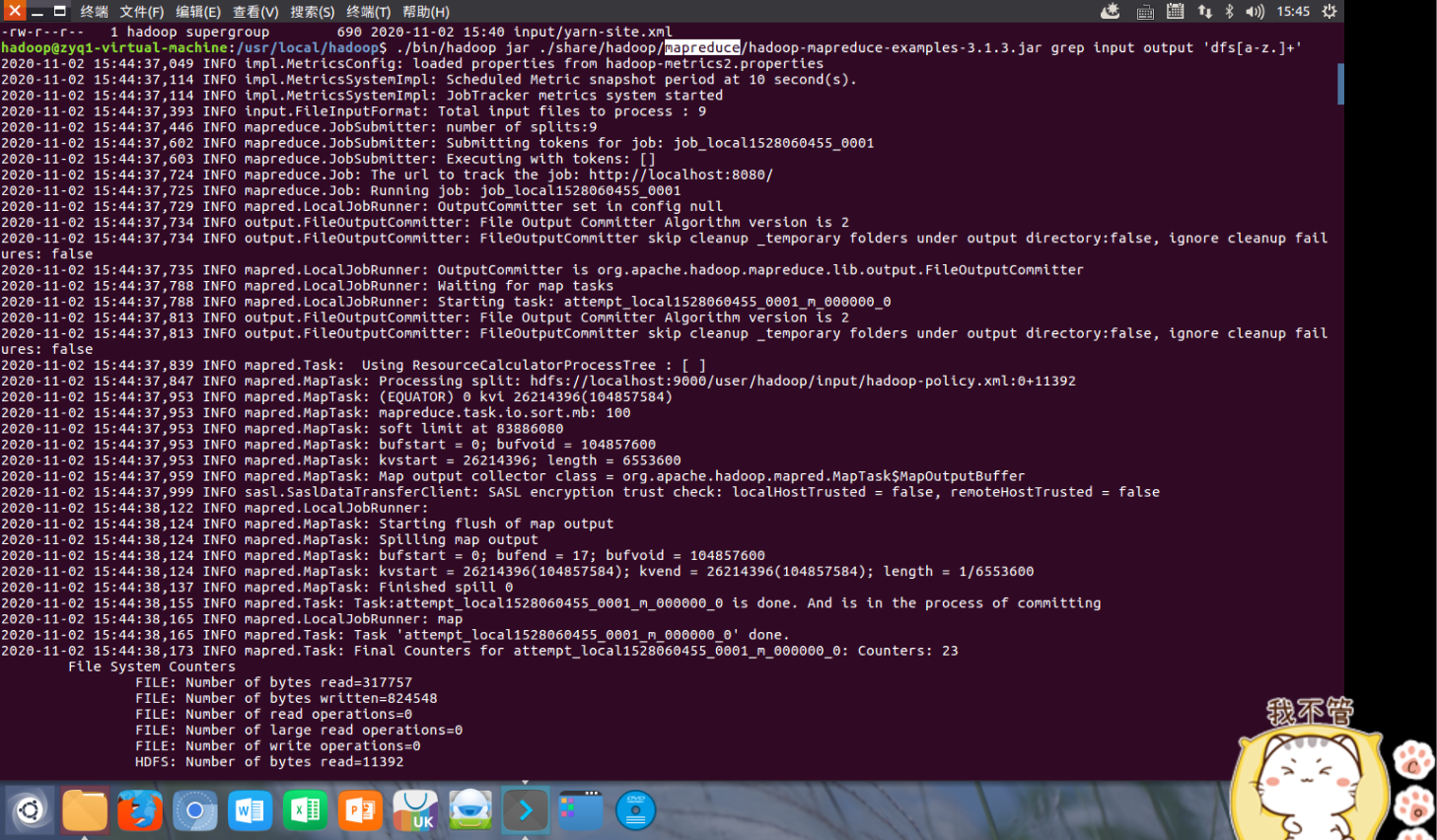Click the 'File System Counters' line
This screenshot has height=840, width=1437.
coord(152,666)
